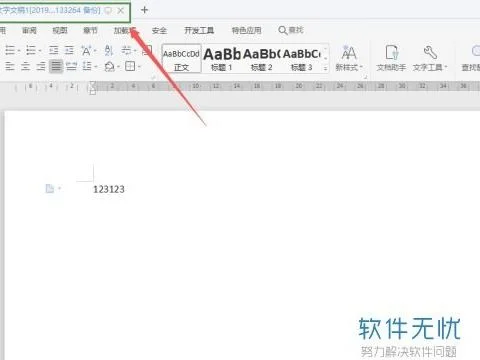Expand the show/hide marks dropdown arrow
Viewport: 480px width, 360px height.
[135, 51]
